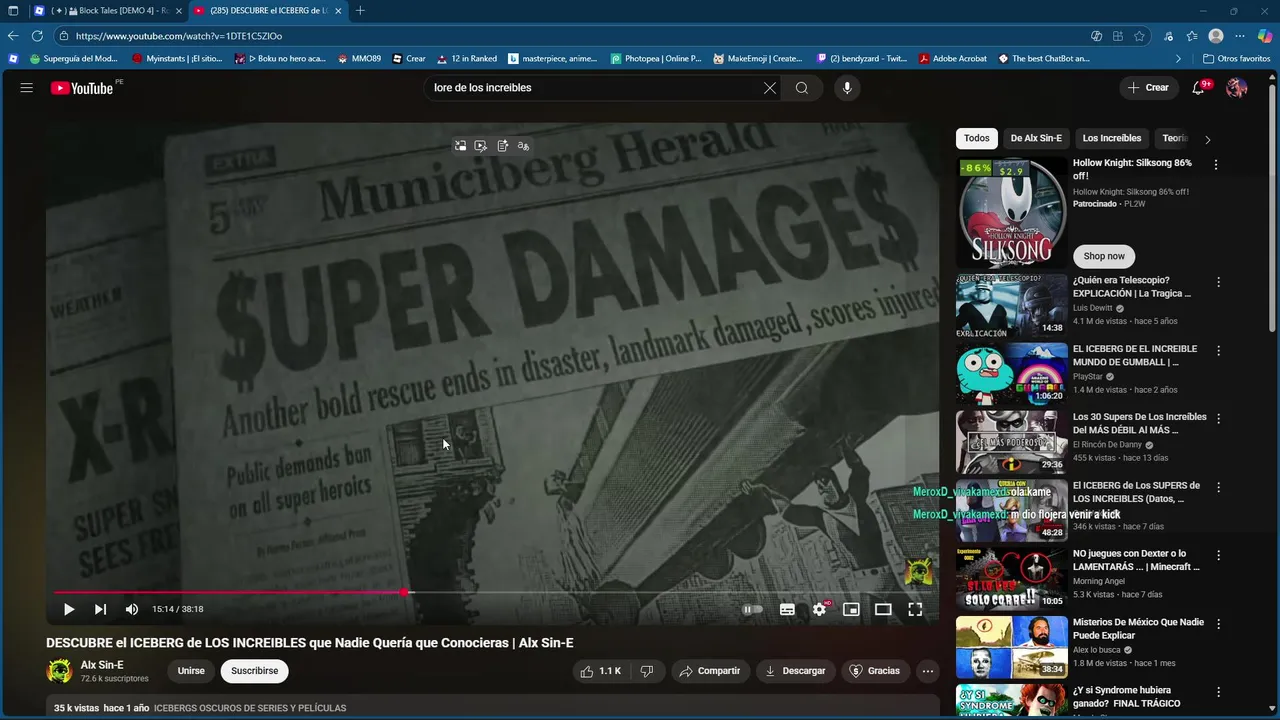Click the browser address bar URL
This screenshot has height=720, width=1280.
tap(179, 36)
